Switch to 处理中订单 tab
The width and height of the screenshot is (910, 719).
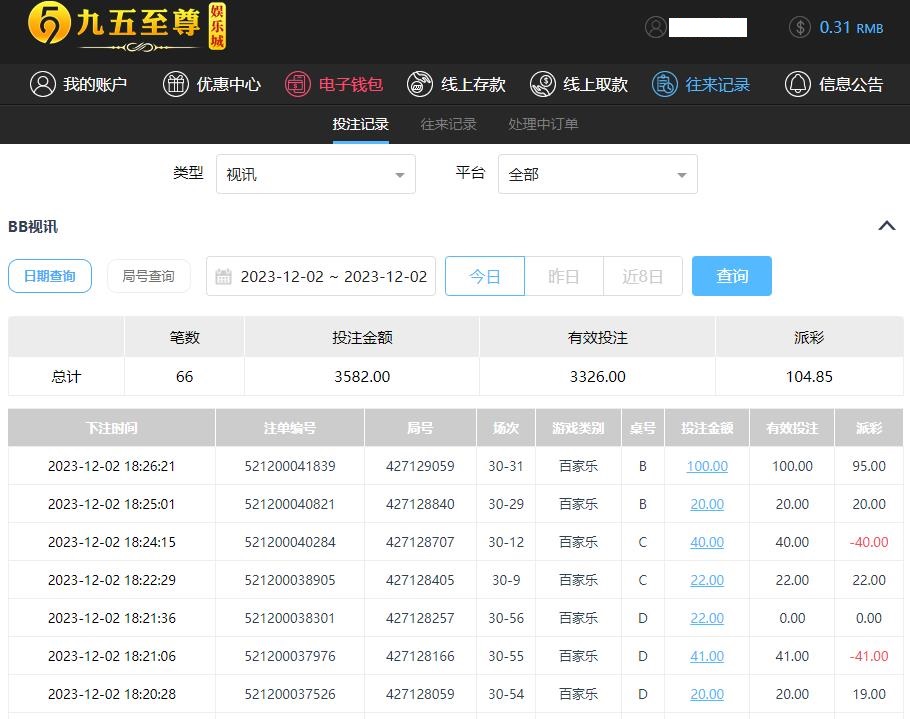point(543,124)
